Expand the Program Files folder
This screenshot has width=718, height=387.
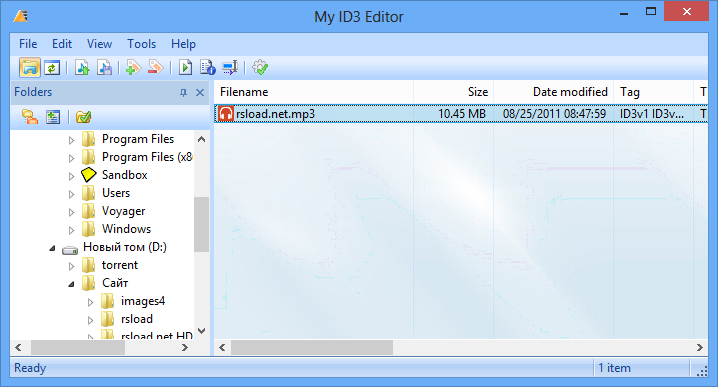click(71, 140)
